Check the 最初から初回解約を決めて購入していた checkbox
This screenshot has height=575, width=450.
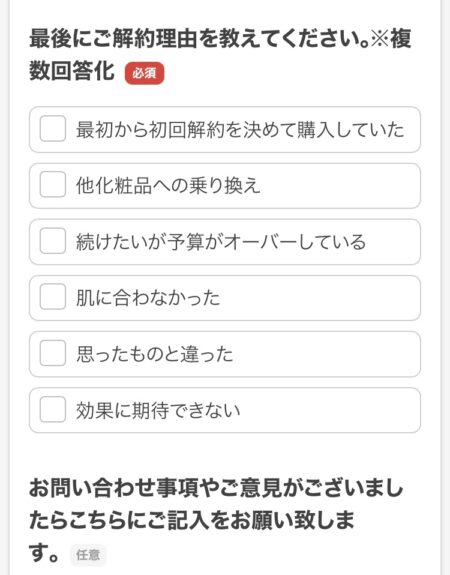coord(53,129)
